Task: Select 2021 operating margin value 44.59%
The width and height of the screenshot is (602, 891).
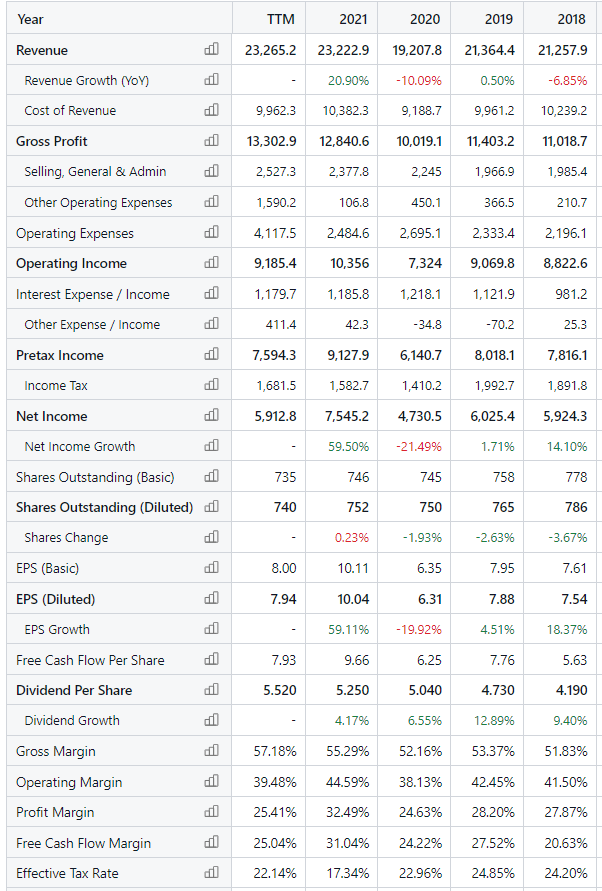Action: tap(348, 782)
